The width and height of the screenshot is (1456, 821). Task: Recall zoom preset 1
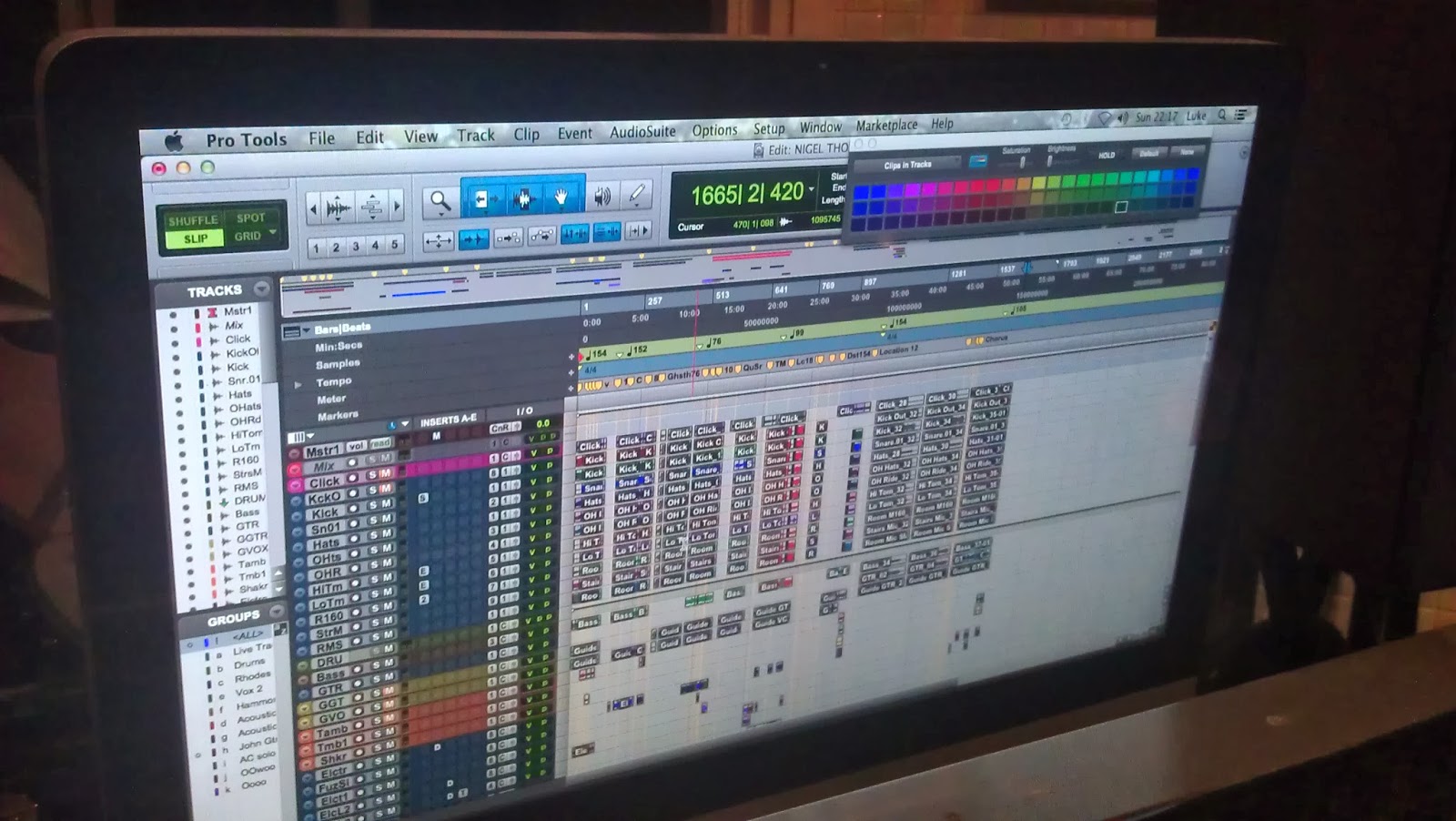[316, 248]
